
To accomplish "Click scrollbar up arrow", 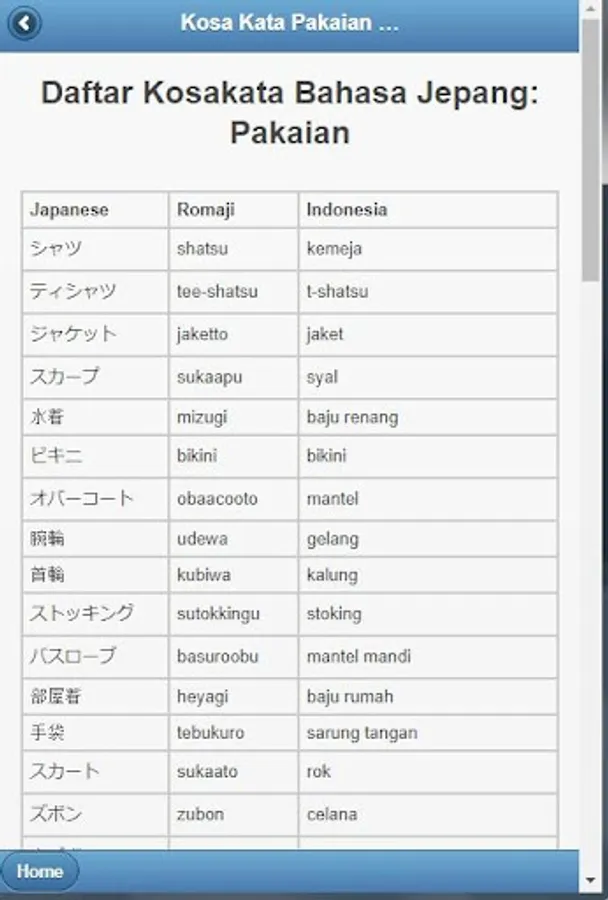I will tap(592, 8).
